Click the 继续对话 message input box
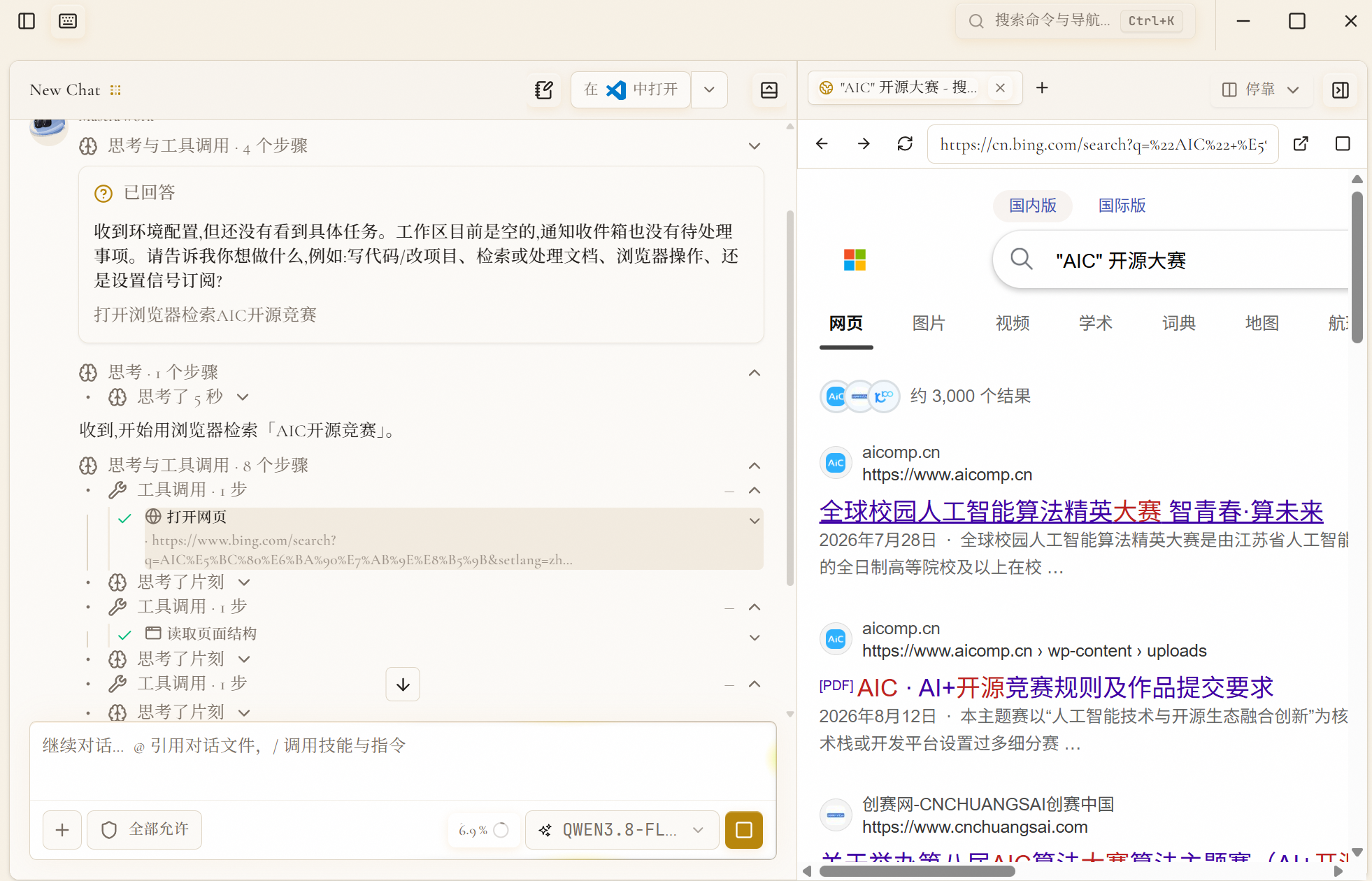 point(403,760)
